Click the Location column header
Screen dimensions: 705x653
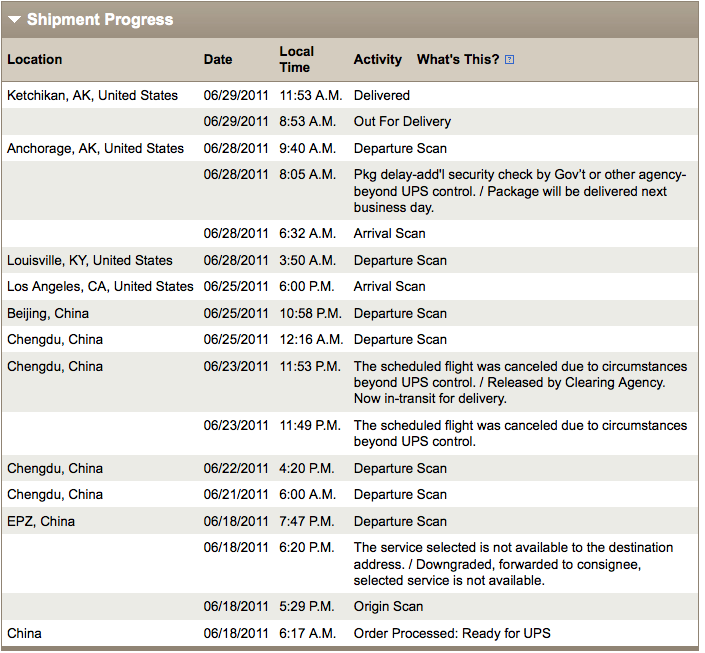(35, 59)
